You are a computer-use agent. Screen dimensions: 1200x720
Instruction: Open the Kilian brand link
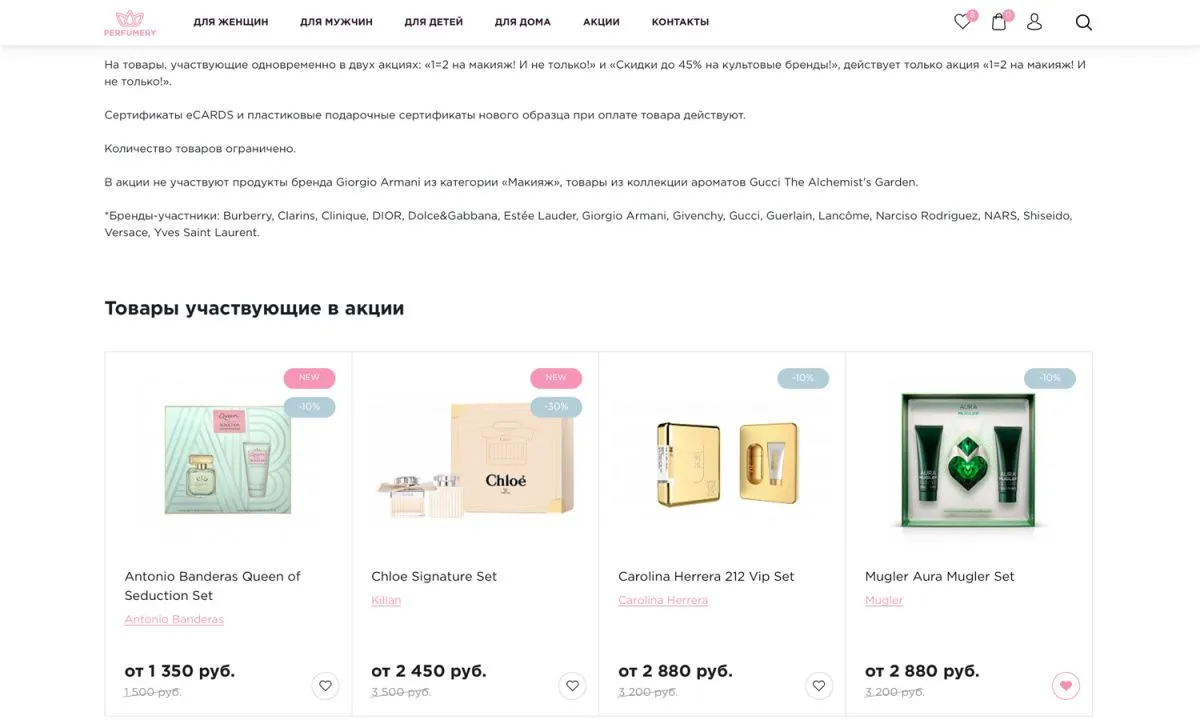tap(386, 600)
